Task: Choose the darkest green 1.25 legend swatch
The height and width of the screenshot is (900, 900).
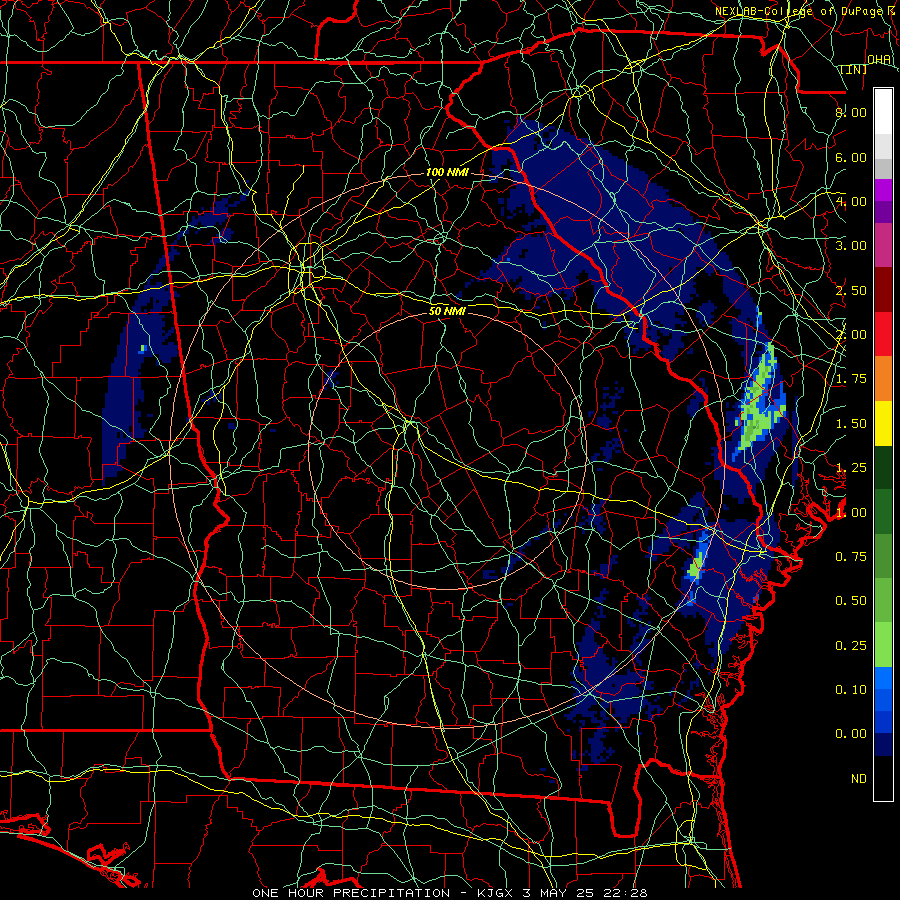Action: 883,467
